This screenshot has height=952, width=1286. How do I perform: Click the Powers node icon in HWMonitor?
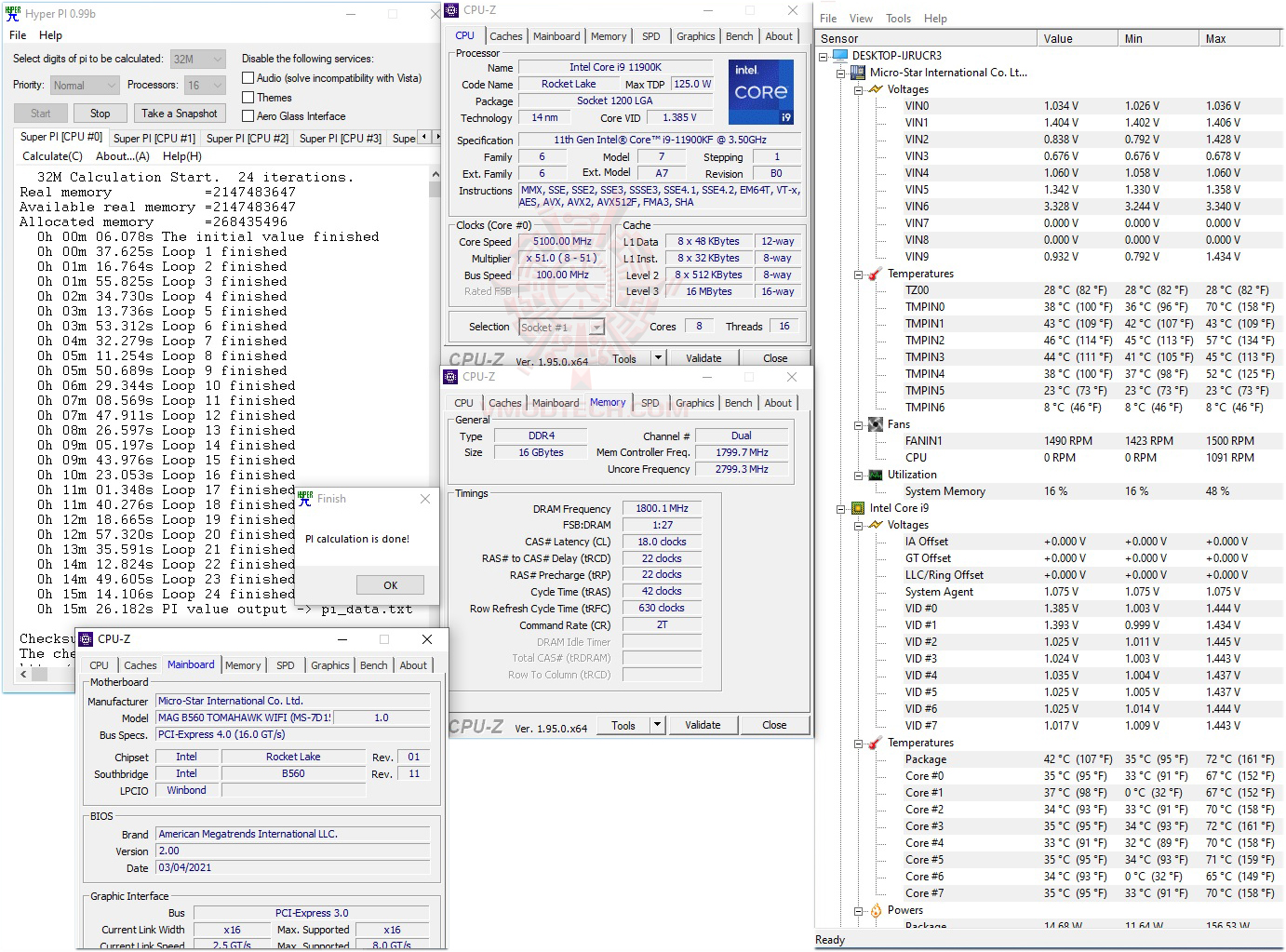[x=875, y=910]
